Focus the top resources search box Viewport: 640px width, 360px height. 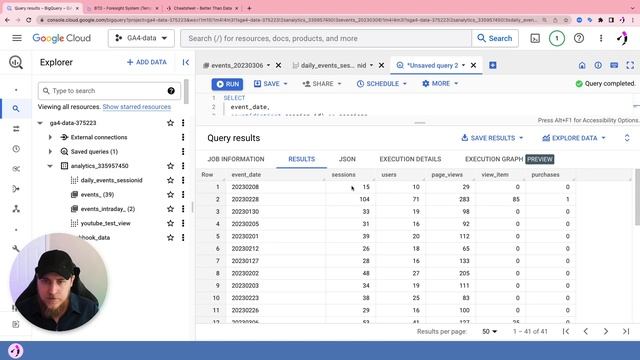point(326,38)
